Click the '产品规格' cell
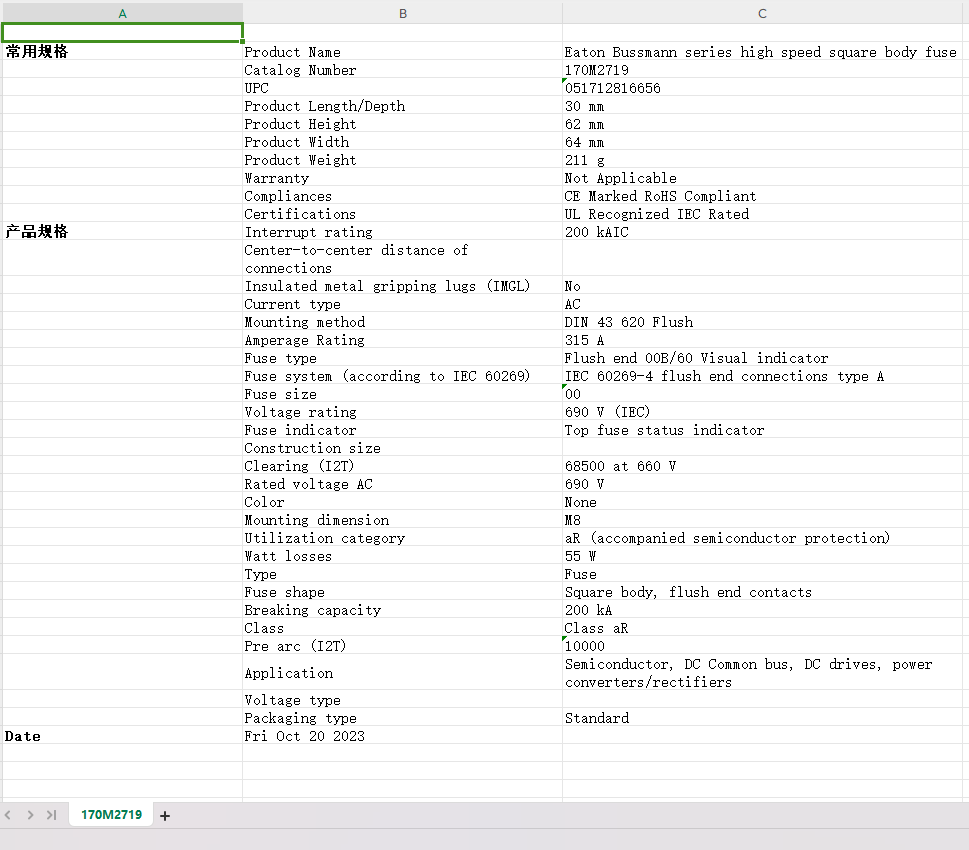969x850 pixels. 122,231
